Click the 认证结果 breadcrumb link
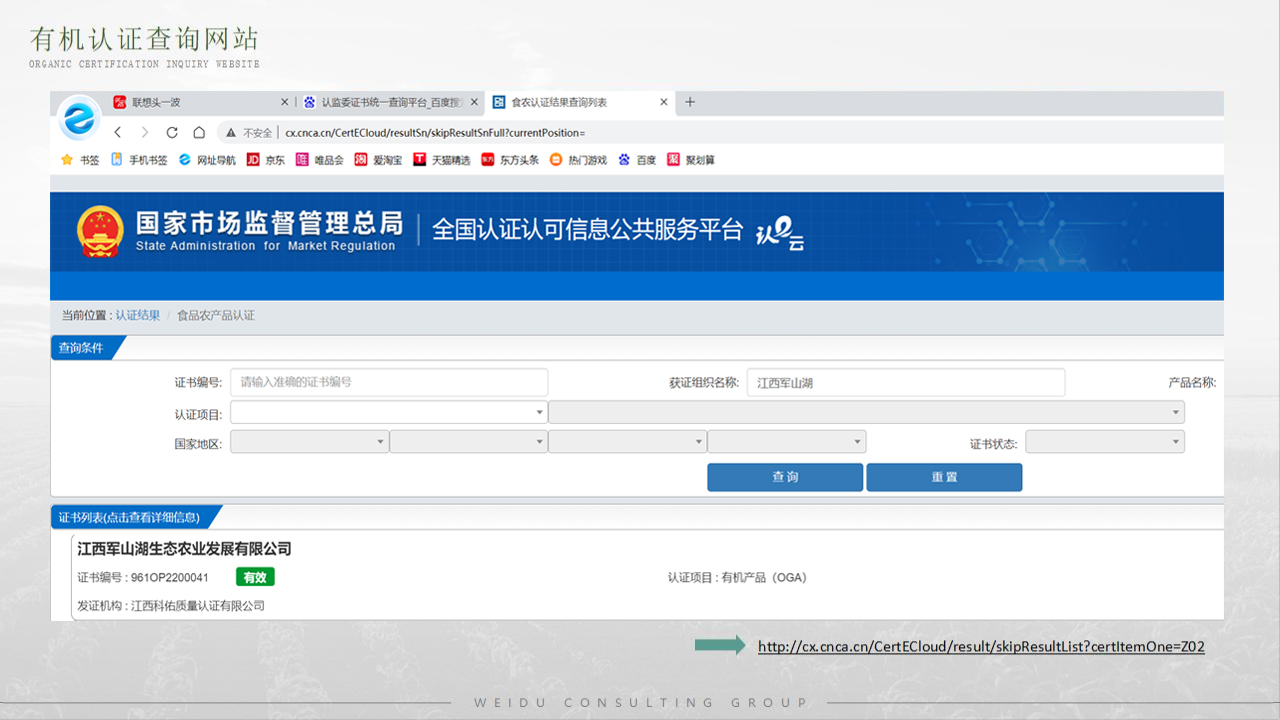 tap(137, 315)
